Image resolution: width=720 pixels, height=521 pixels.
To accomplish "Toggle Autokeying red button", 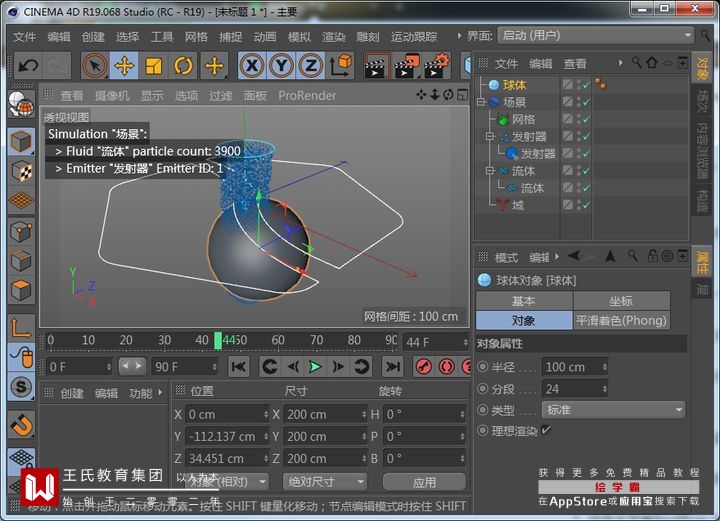I will click(x=446, y=366).
